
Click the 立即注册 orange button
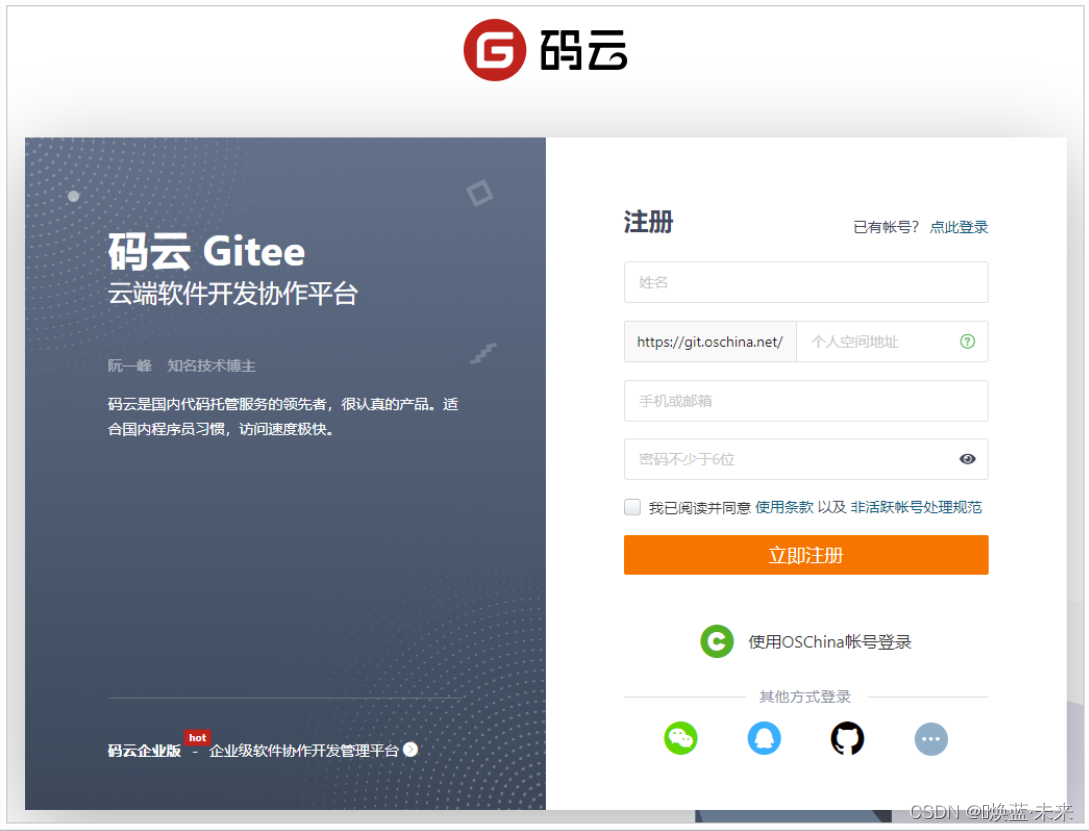tap(806, 555)
